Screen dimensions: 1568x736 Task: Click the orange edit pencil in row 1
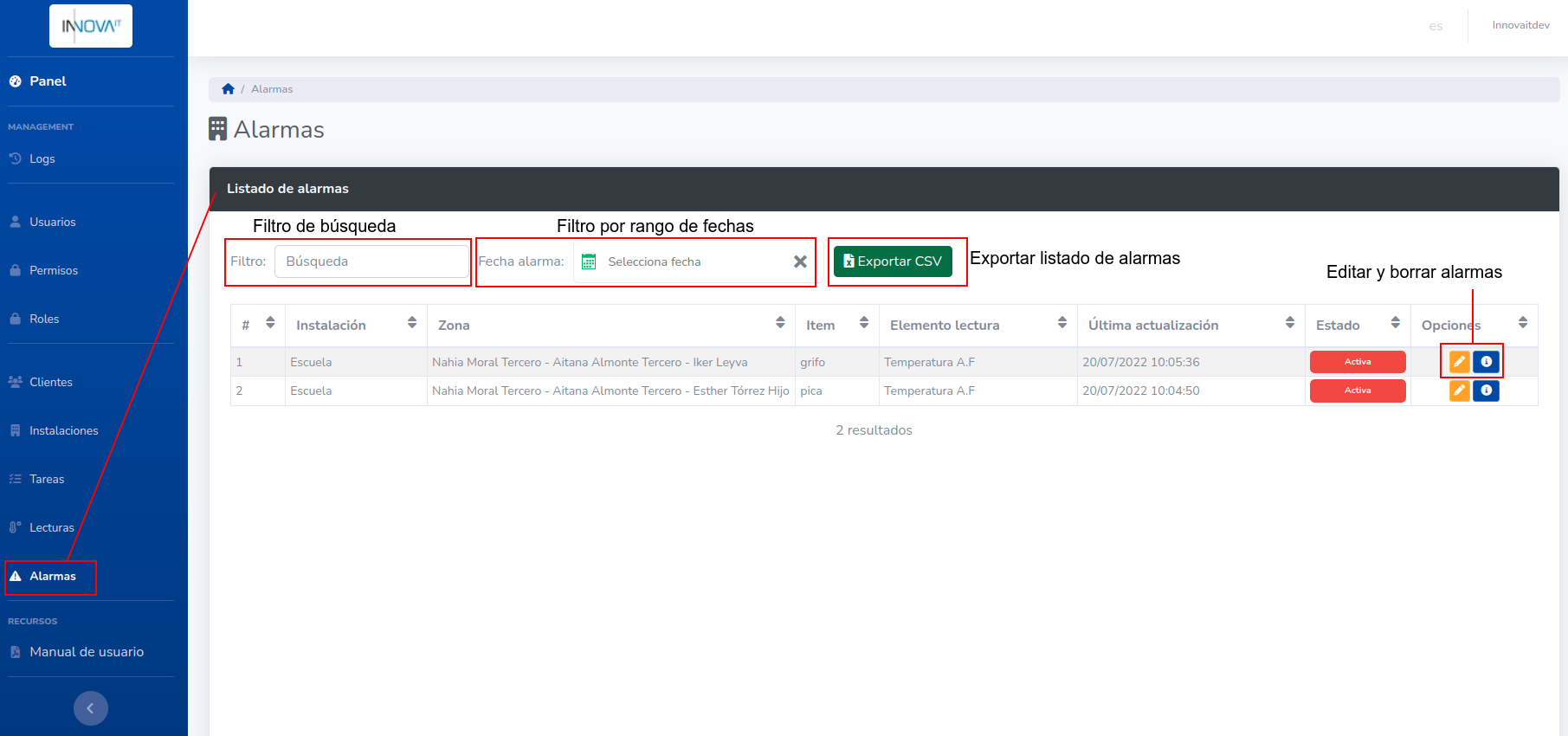pos(1459,362)
